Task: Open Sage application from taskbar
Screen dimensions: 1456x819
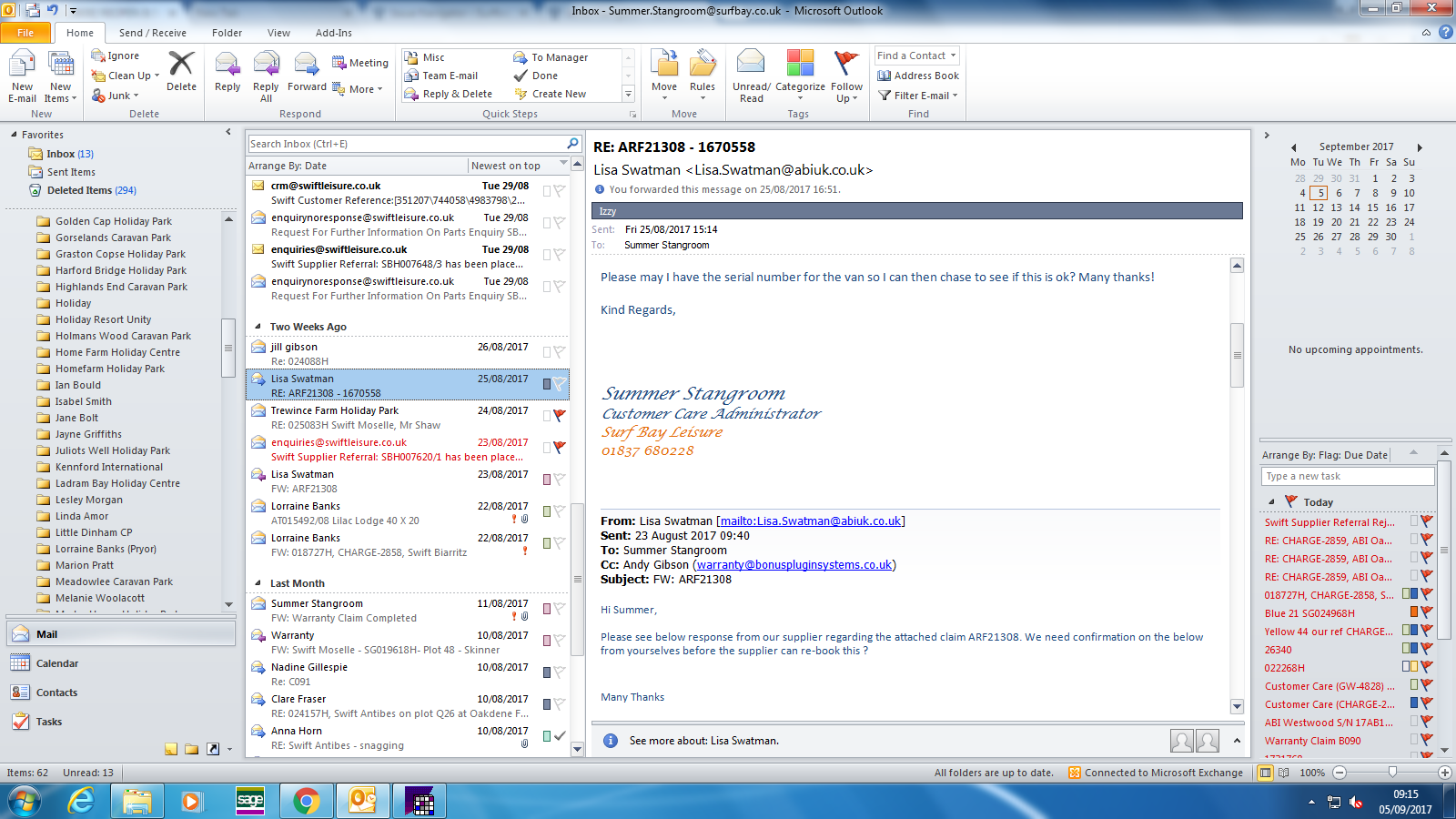Action: [x=250, y=801]
